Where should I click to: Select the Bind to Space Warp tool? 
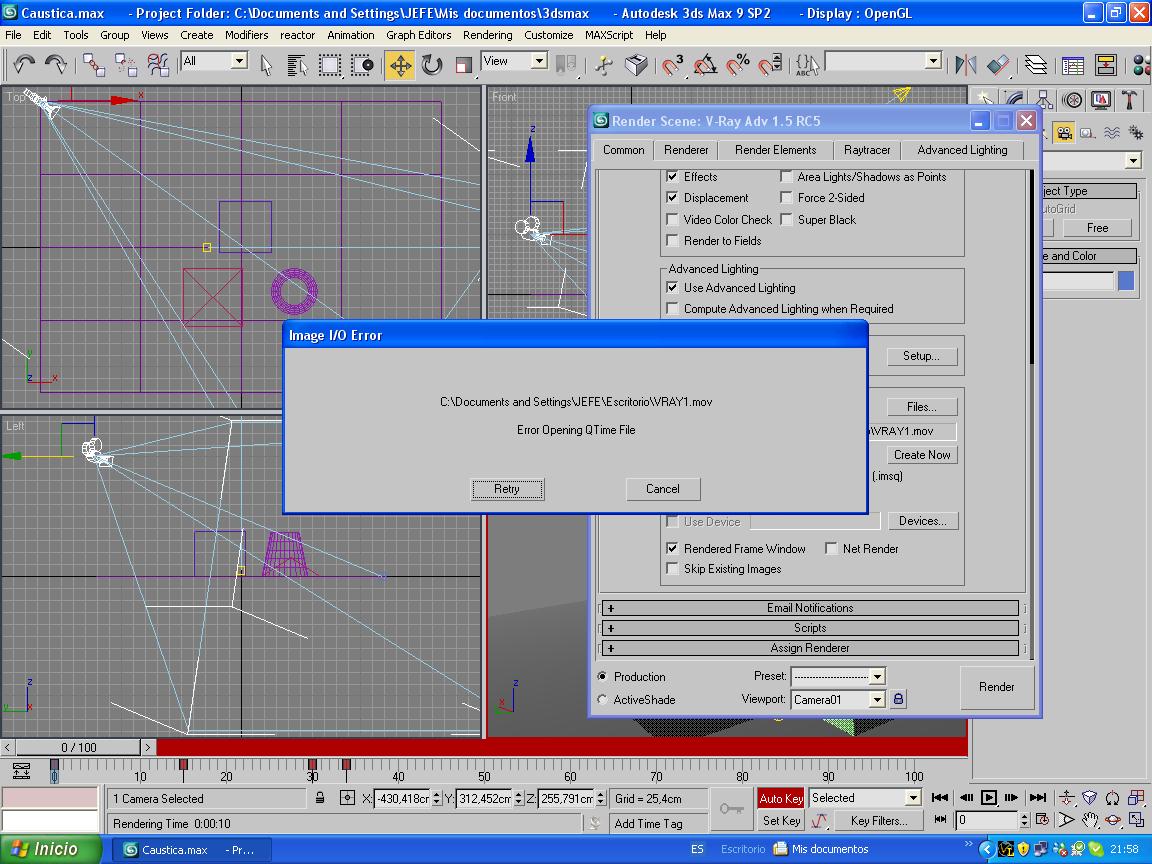158,65
